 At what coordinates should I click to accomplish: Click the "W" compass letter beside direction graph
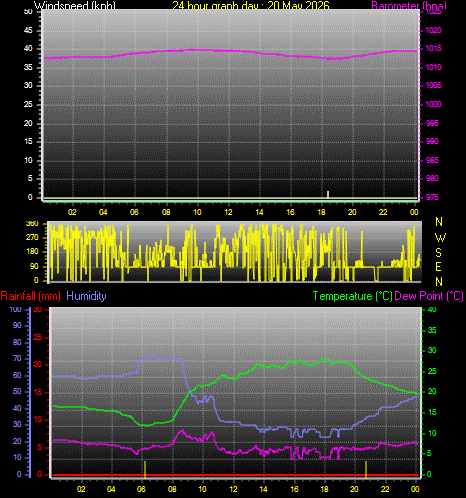click(x=440, y=238)
